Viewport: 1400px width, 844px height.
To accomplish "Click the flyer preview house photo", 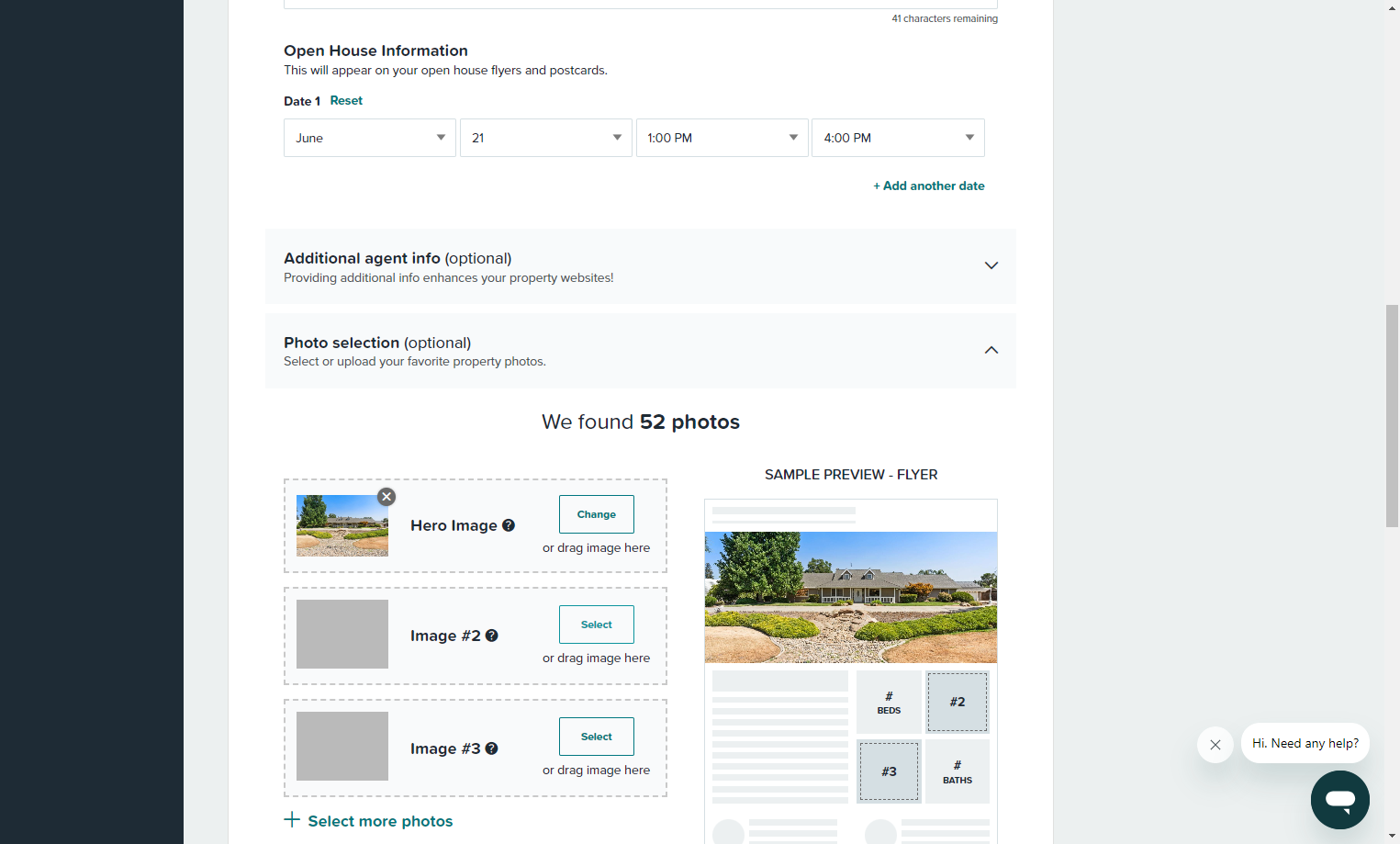I will [851, 597].
